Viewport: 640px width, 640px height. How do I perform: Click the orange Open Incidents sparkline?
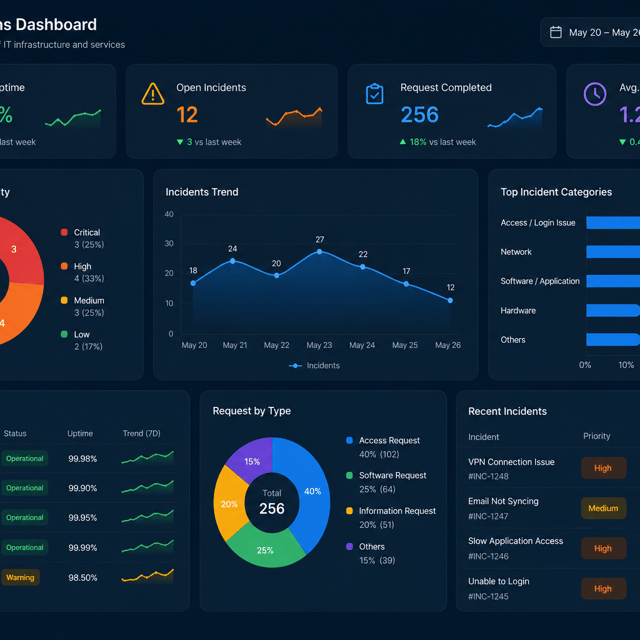point(294,118)
